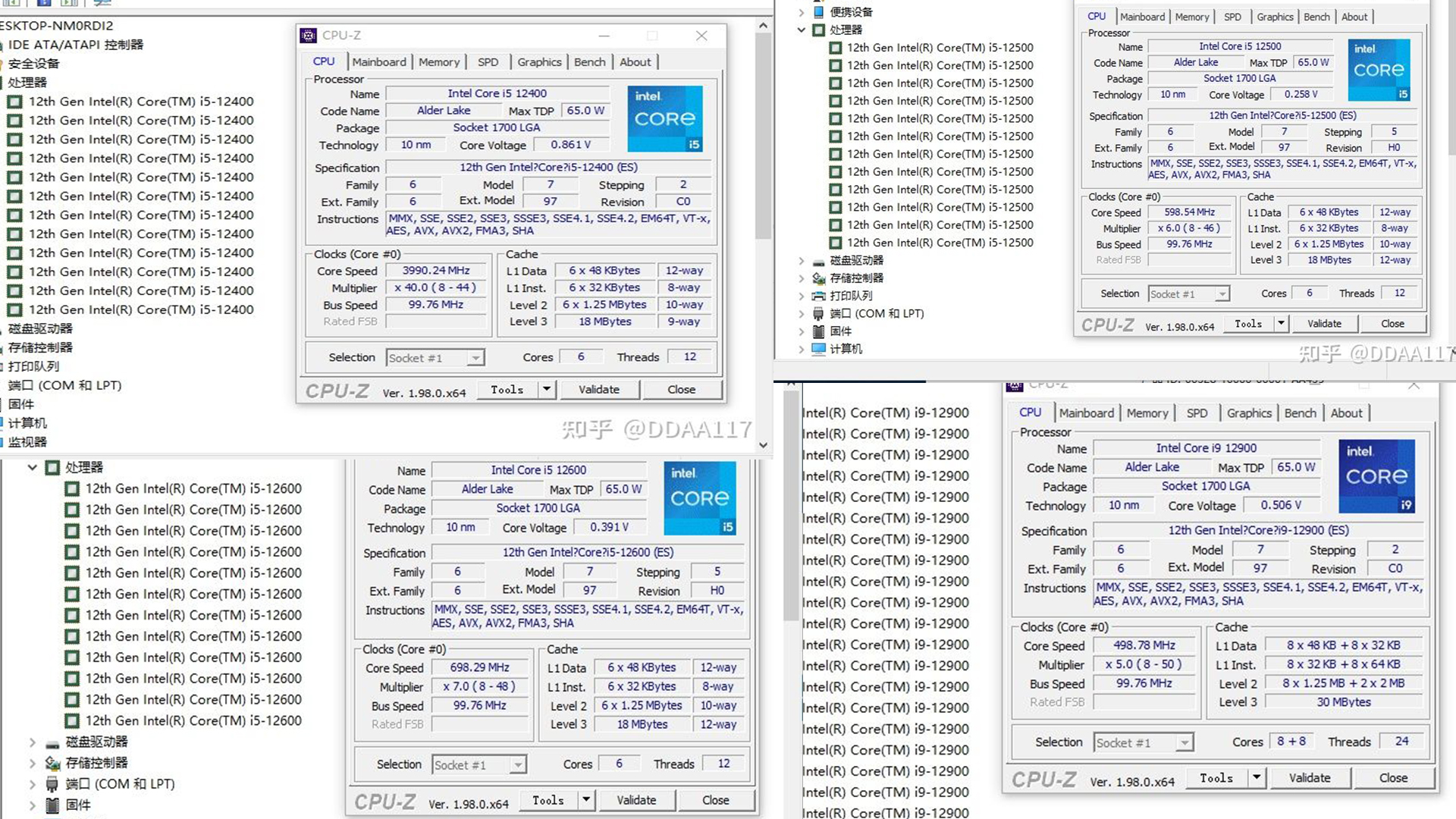1456x819 pixels.
Task: Click Validate in the i5-12400 CPU-Z window
Action: 599,389
